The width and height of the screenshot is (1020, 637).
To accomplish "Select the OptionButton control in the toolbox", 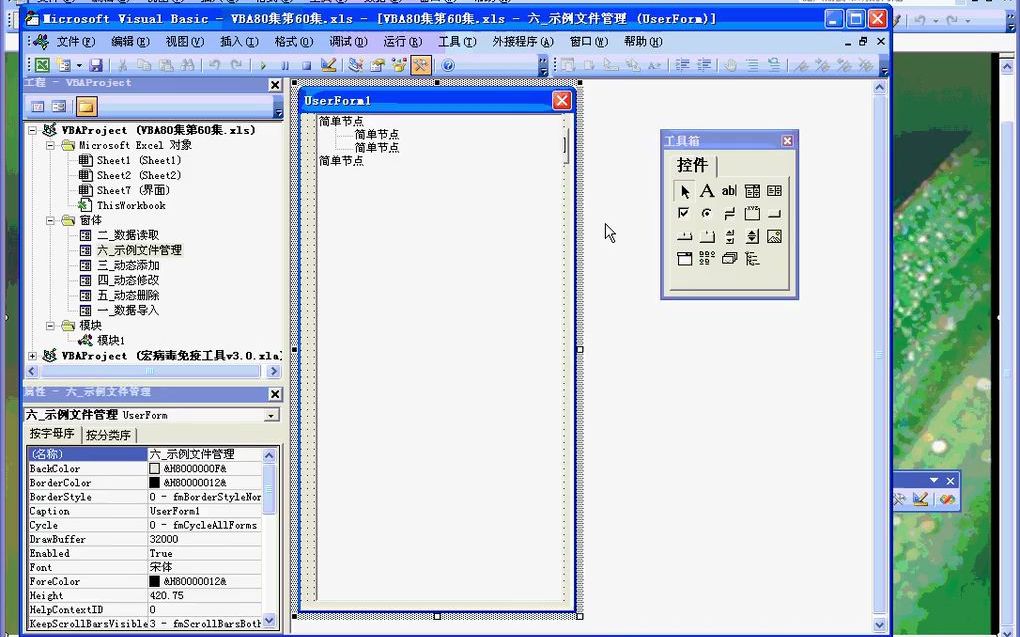I will tap(706, 213).
